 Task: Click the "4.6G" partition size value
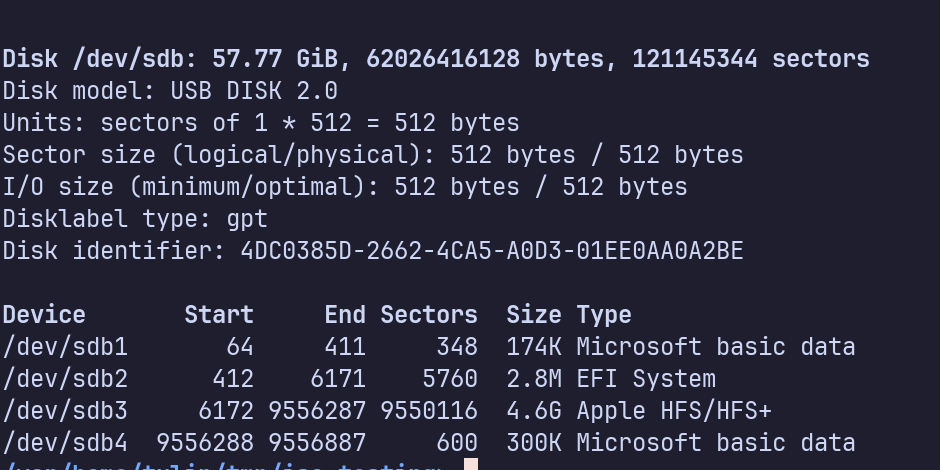(533, 411)
